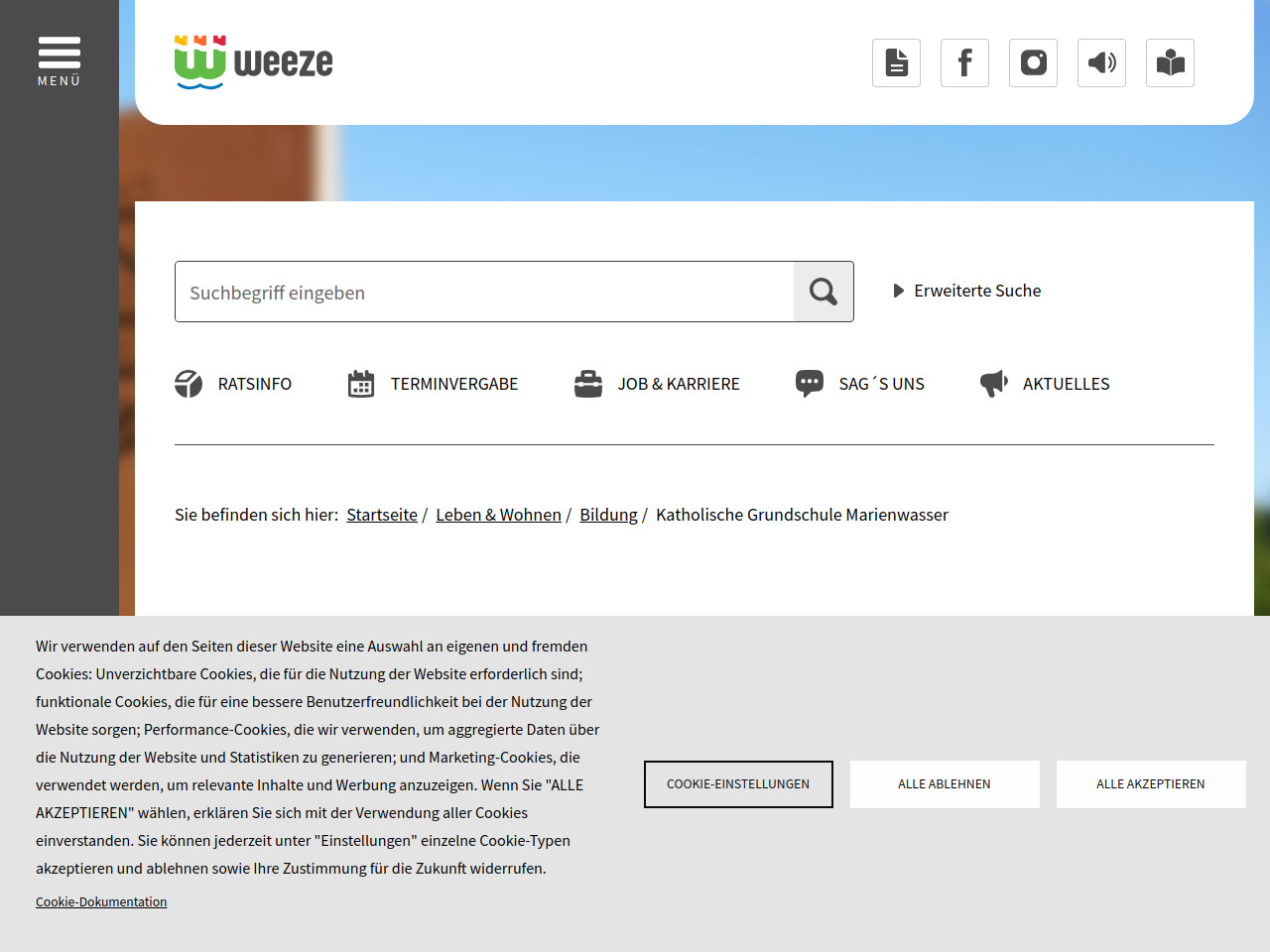The width and height of the screenshot is (1270, 952).
Task: Open the hamburger Menü icon
Action: (x=60, y=59)
